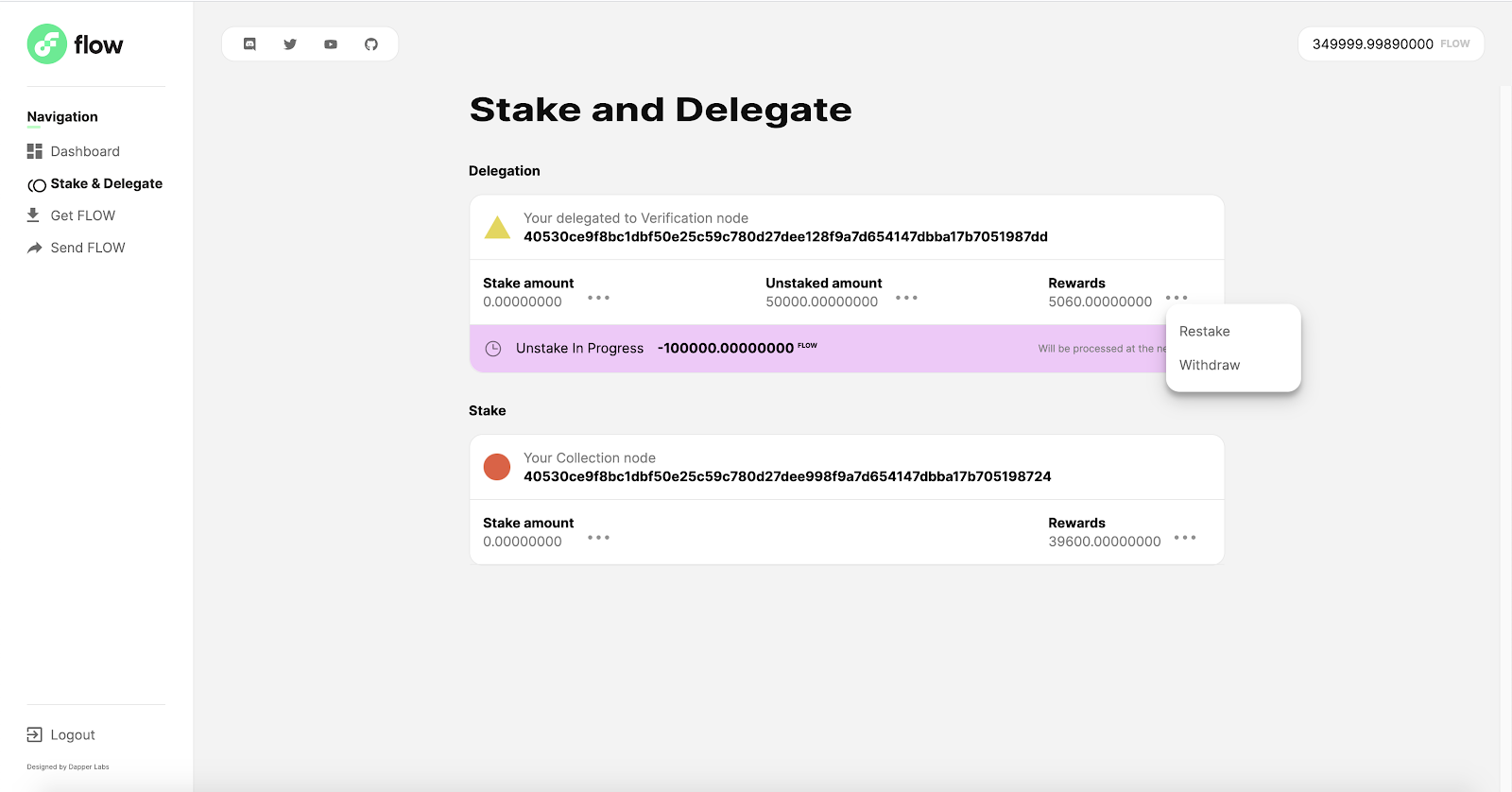
Task: Click the Get FLOW download icon
Action: click(x=34, y=215)
